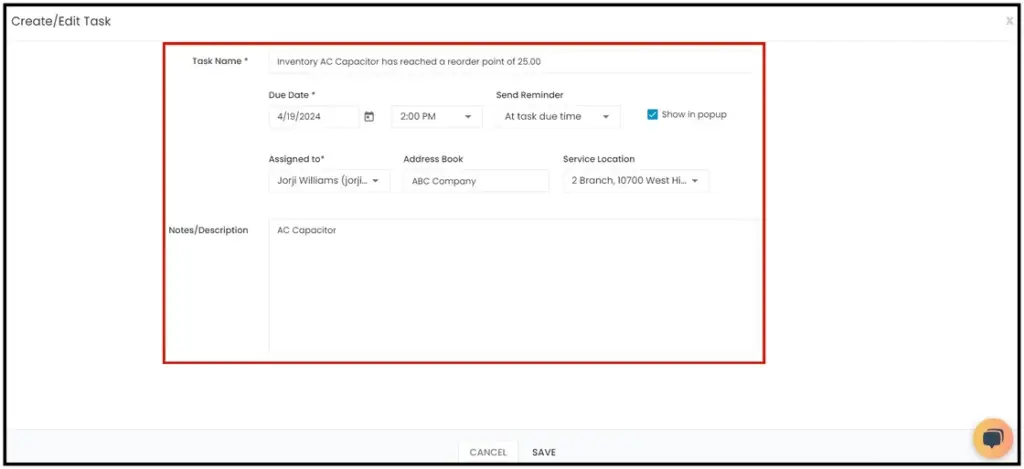This screenshot has width=1024, height=469.
Task: Click into the Task Name field
Action: (510, 61)
